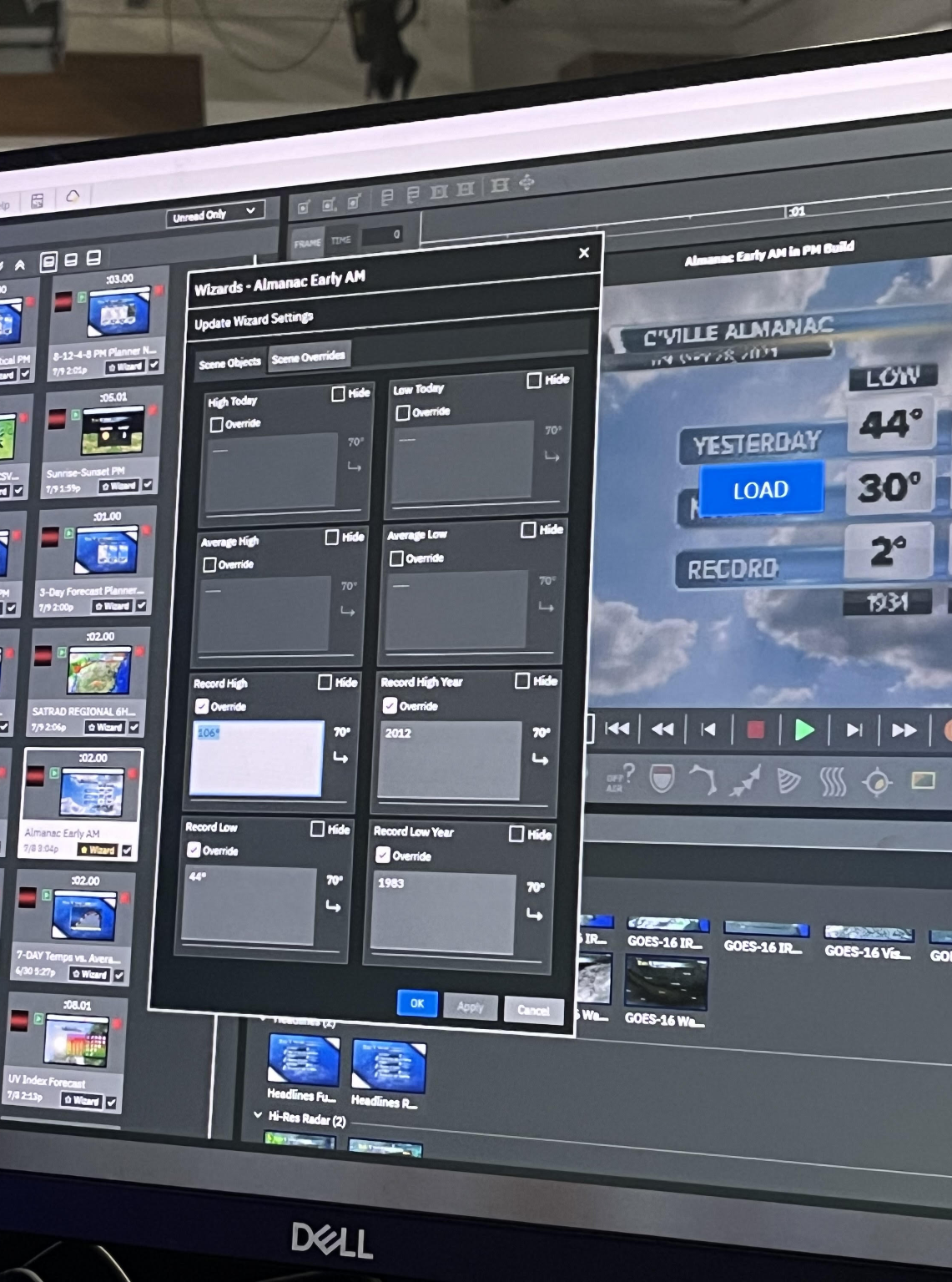
Task: Select the FRAME mode tab
Action: (307, 243)
